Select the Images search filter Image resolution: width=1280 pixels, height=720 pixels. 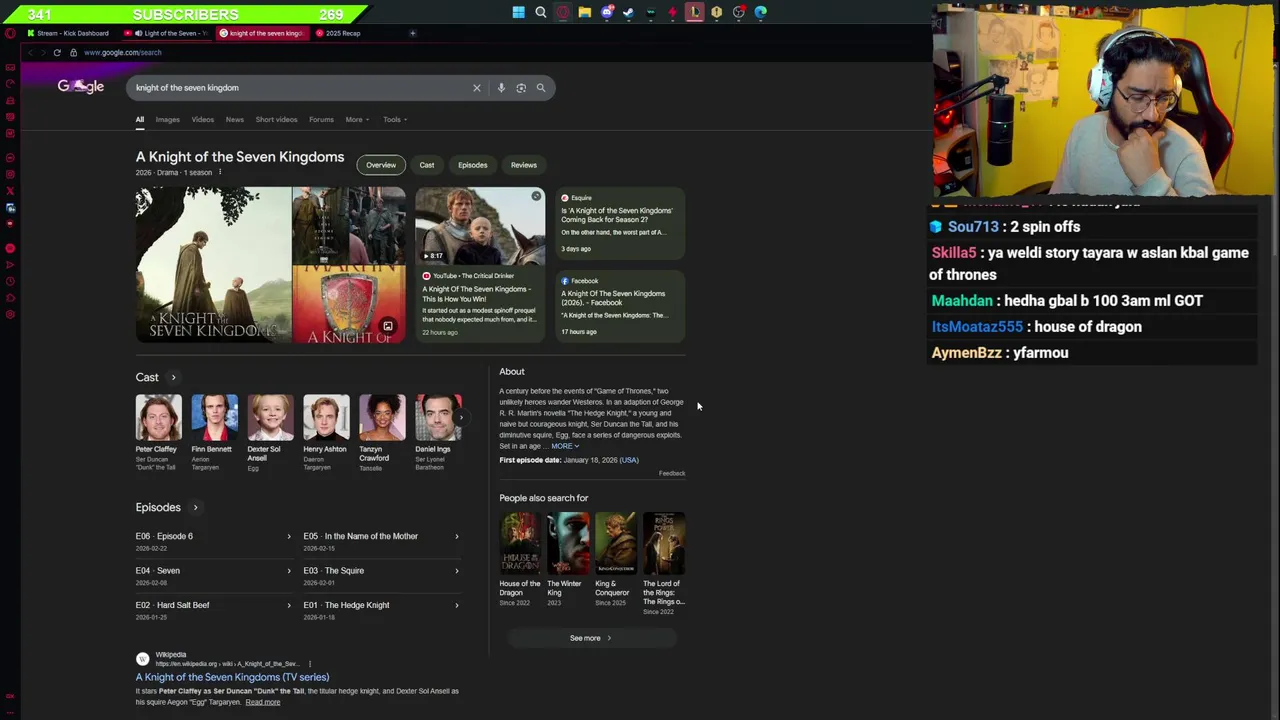point(167,120)
